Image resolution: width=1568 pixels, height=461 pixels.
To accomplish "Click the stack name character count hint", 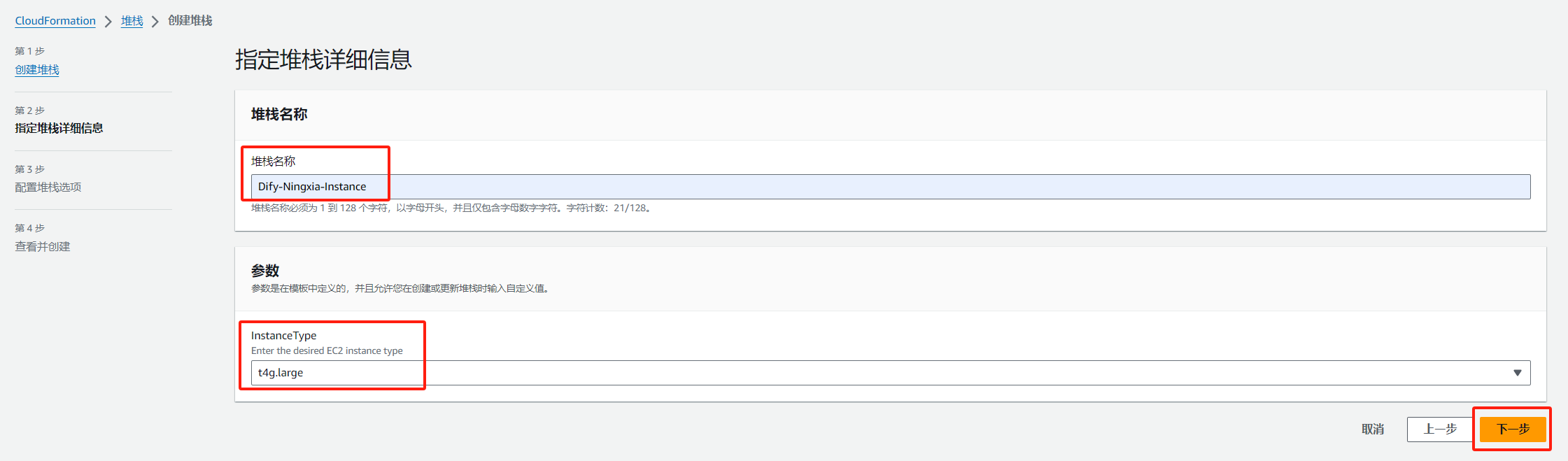I will coord(452,208).
